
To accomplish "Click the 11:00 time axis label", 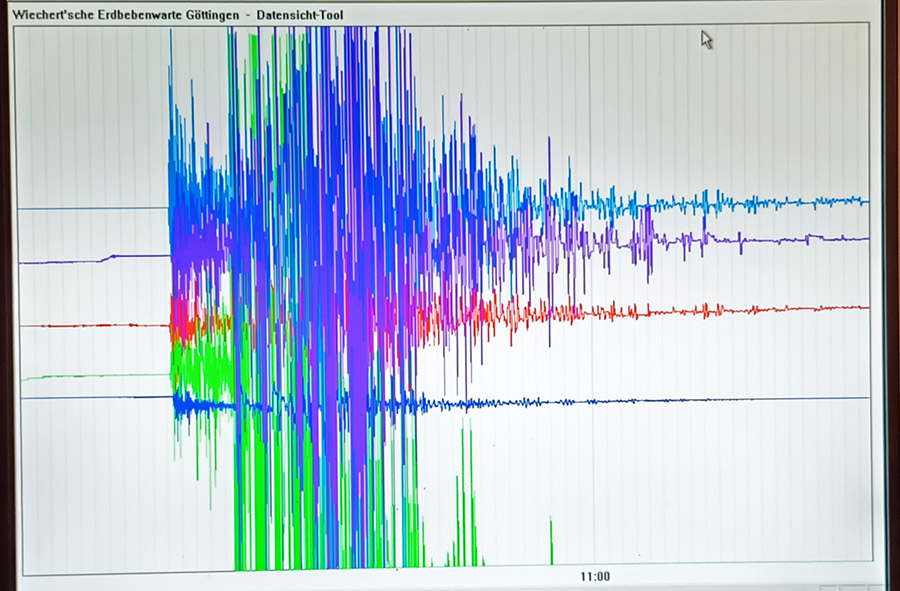I will tap(595, 577).
